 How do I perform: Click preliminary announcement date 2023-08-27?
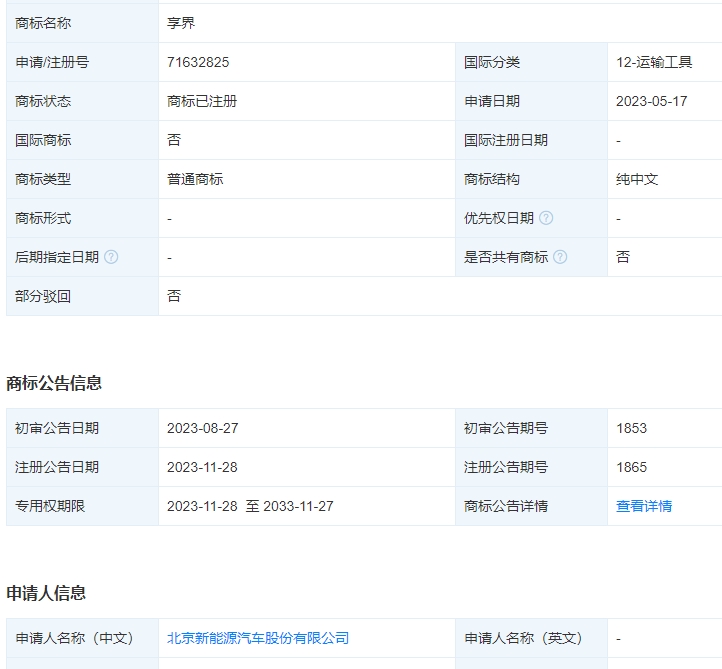tap(203, 428)
